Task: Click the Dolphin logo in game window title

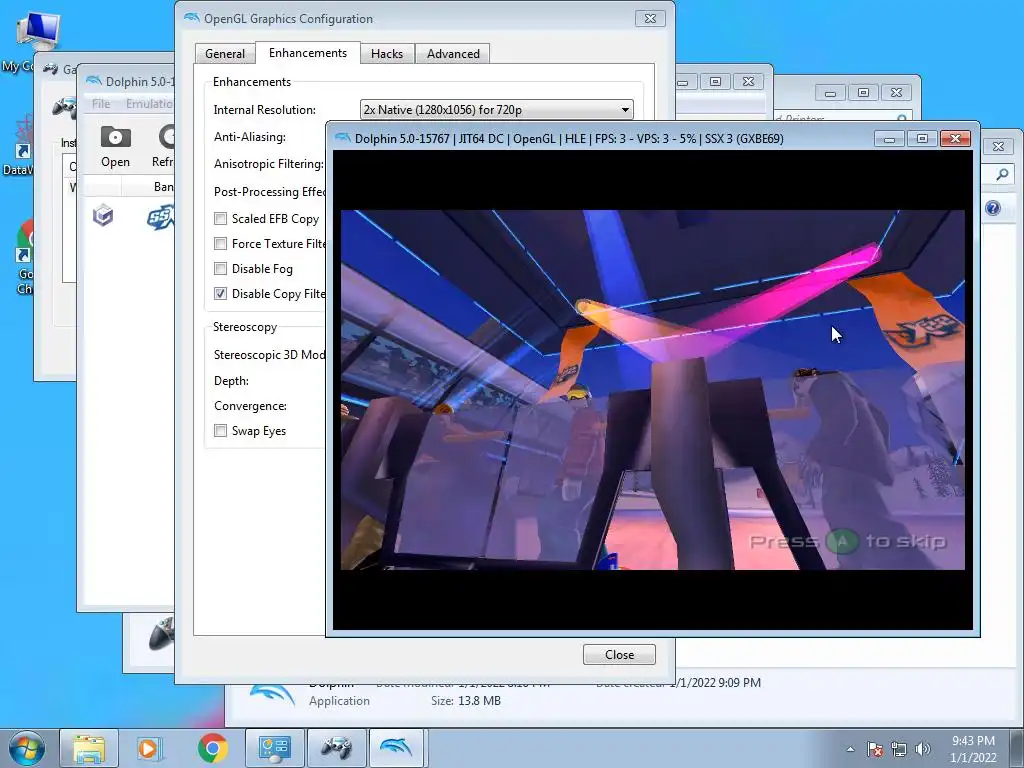Action: click(x=343, y=138)
